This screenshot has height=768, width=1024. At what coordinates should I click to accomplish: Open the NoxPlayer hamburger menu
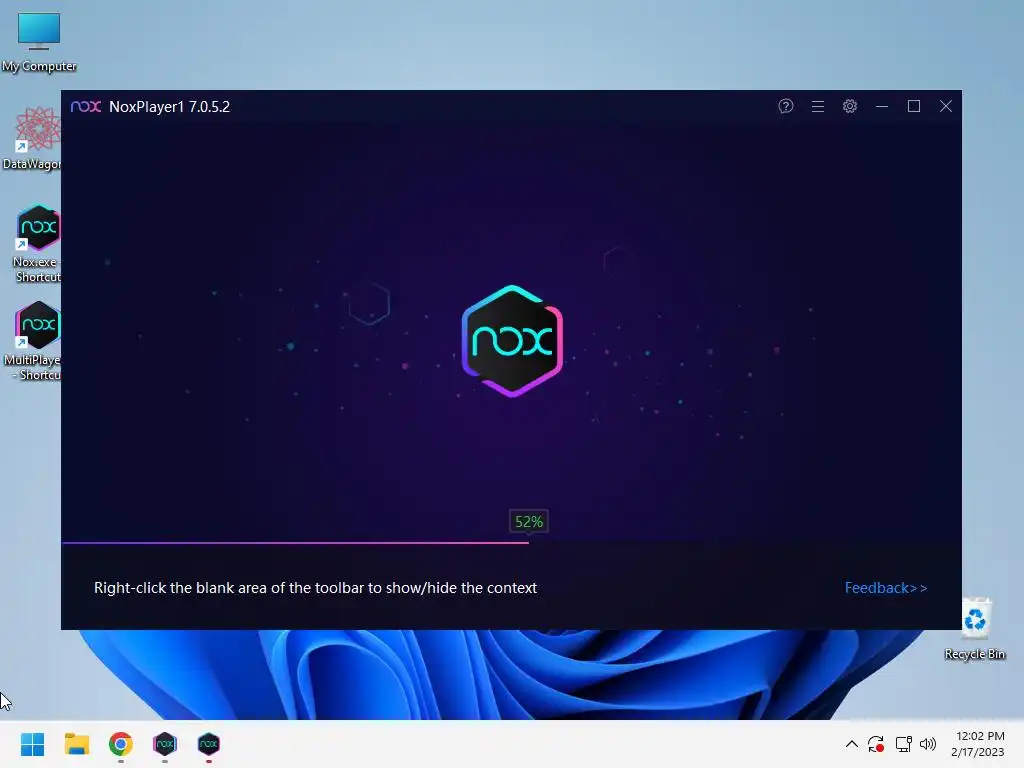click(x=818, y=106)
